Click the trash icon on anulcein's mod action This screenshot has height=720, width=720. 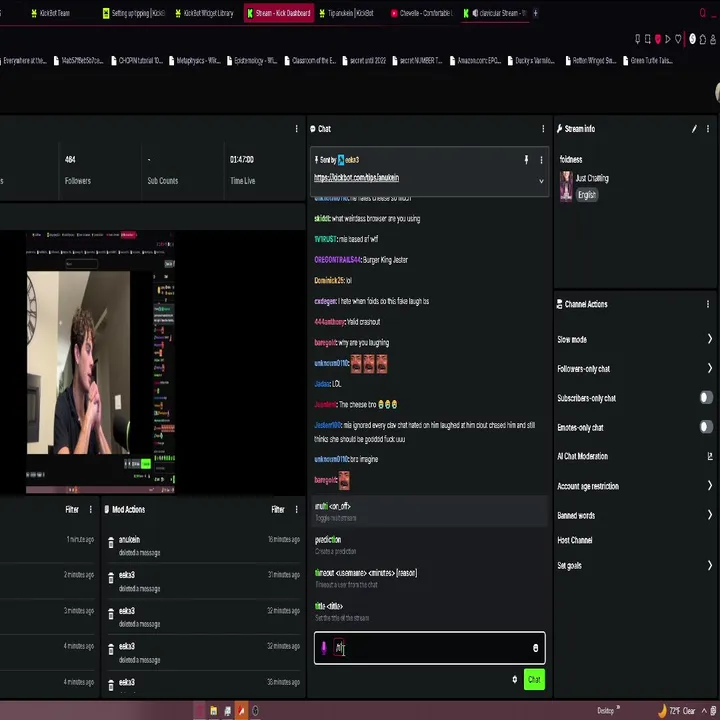coord(111,543)
